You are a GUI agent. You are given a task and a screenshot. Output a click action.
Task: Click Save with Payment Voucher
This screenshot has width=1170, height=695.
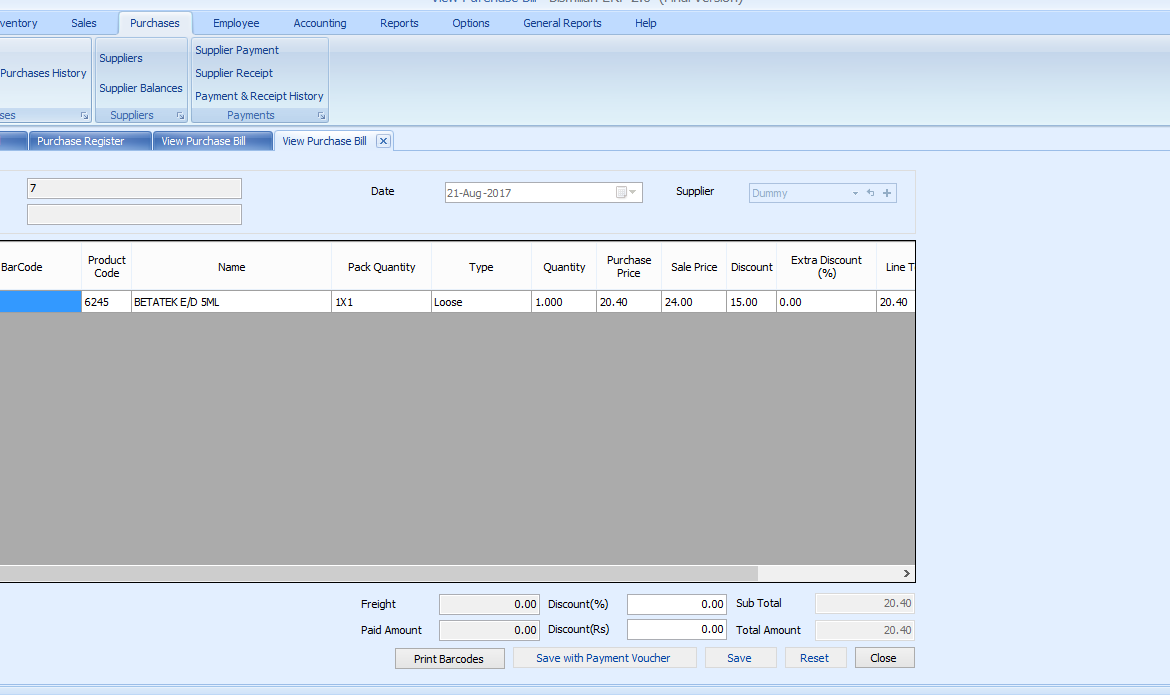[x=603, y=658]
